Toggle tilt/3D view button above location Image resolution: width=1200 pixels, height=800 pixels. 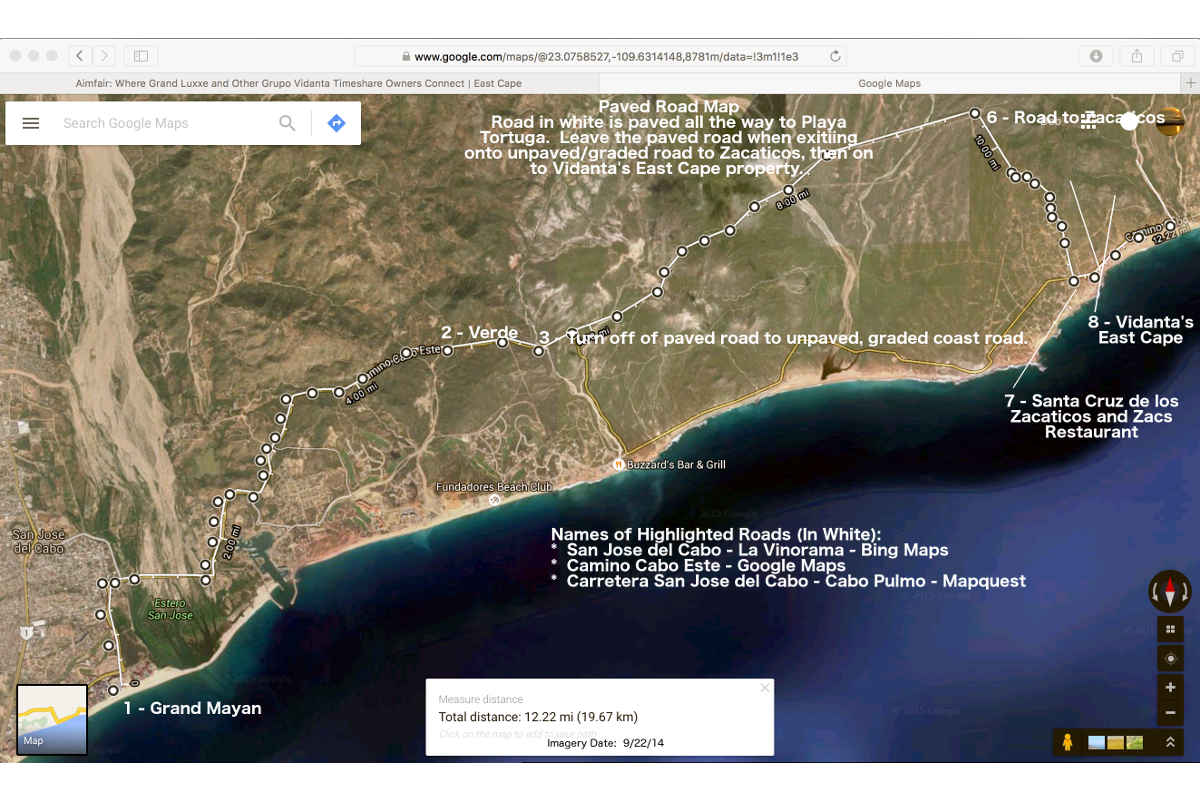point(1170,629)
